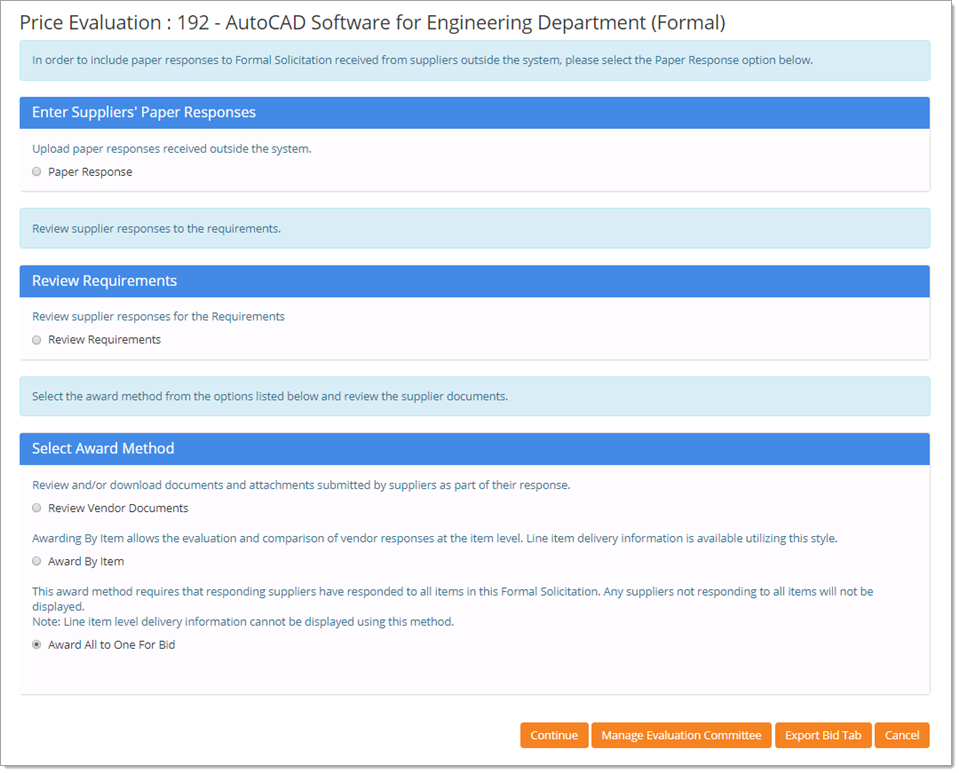Select the Review Requirements radio option
Viewport: 959px width, 773px height.
tap(37, 340)
